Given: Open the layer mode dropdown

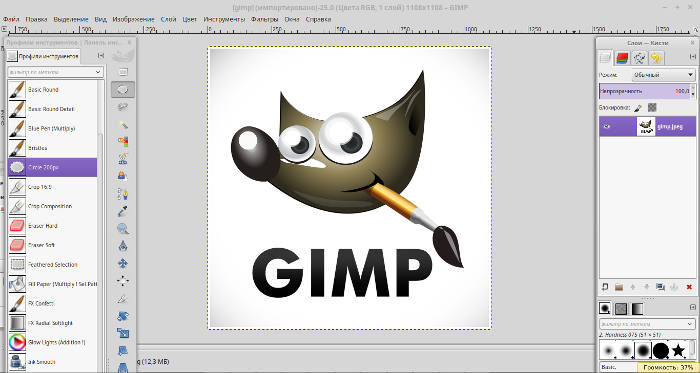Looking at the screenshot, I should (664, 75).
